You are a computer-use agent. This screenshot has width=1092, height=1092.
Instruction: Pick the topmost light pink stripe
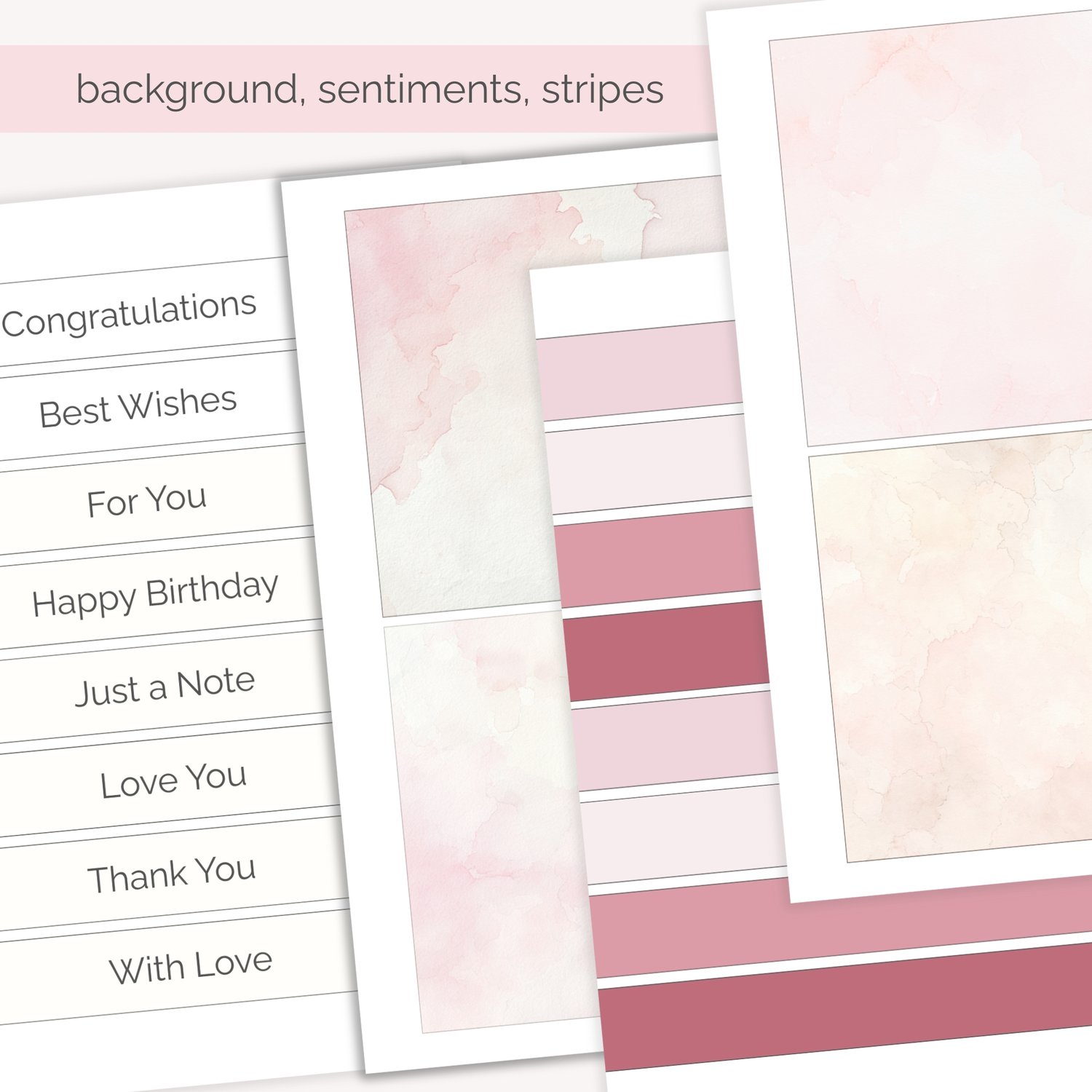639,371
